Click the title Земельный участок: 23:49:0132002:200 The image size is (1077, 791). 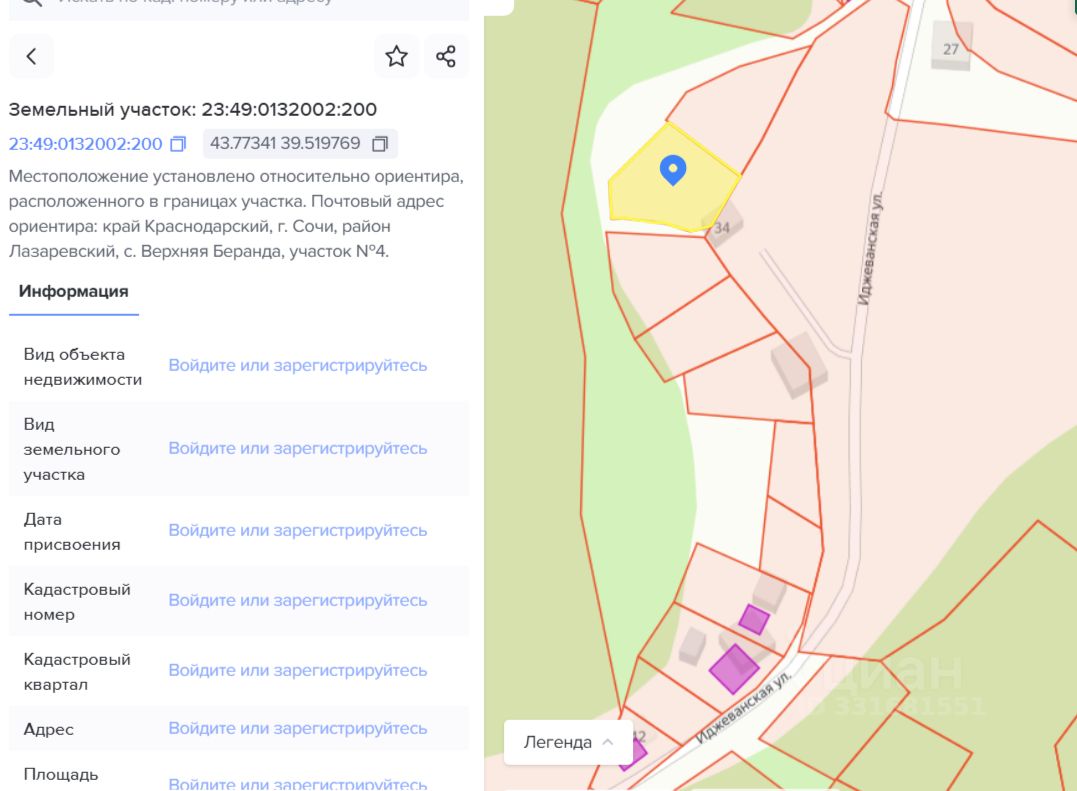[192, 109]
